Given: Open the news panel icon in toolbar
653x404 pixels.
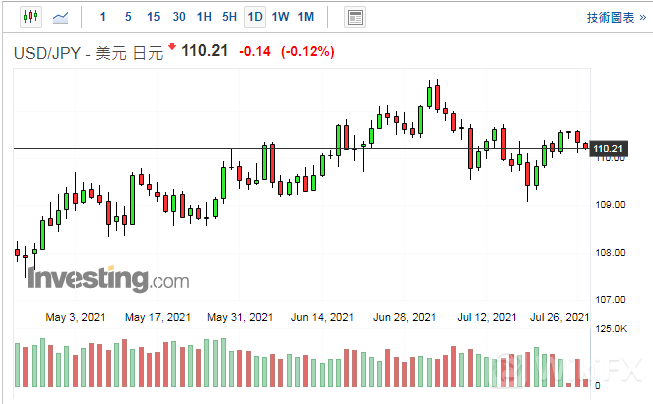Looking at the screenshot, I should tap(353, 17).
